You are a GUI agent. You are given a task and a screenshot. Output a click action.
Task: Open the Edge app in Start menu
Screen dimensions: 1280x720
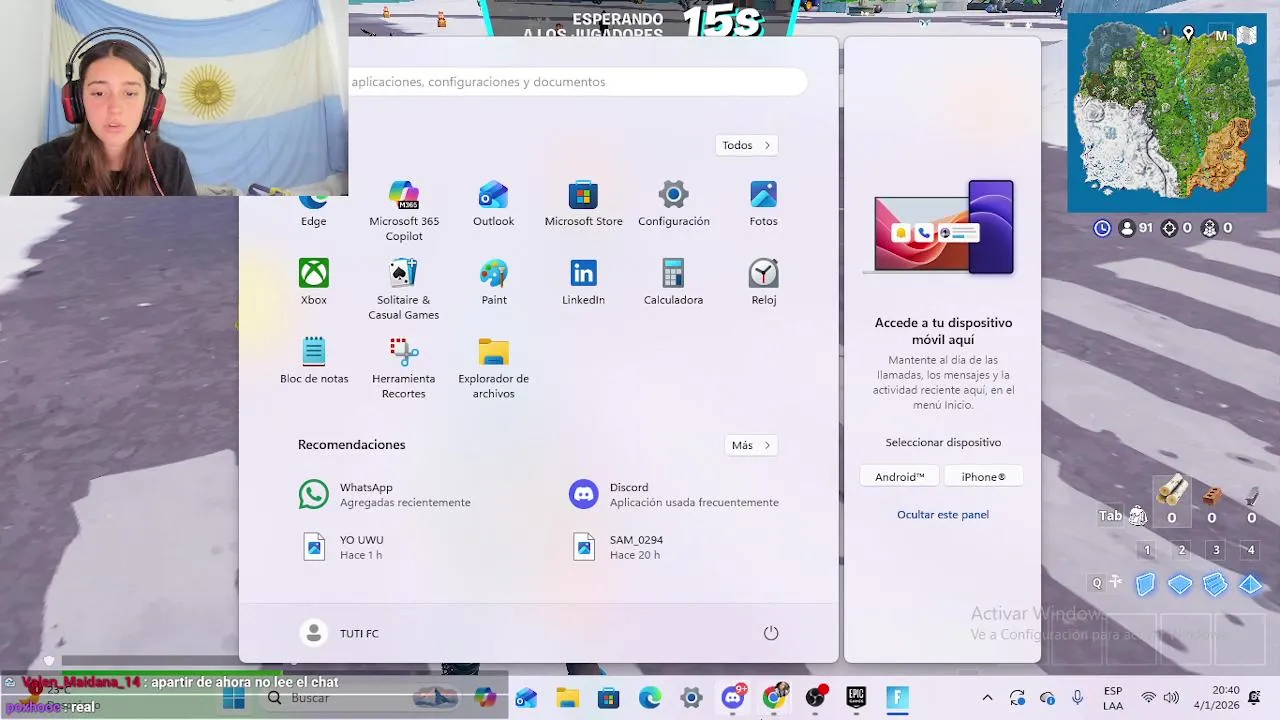tap(314, 207)
